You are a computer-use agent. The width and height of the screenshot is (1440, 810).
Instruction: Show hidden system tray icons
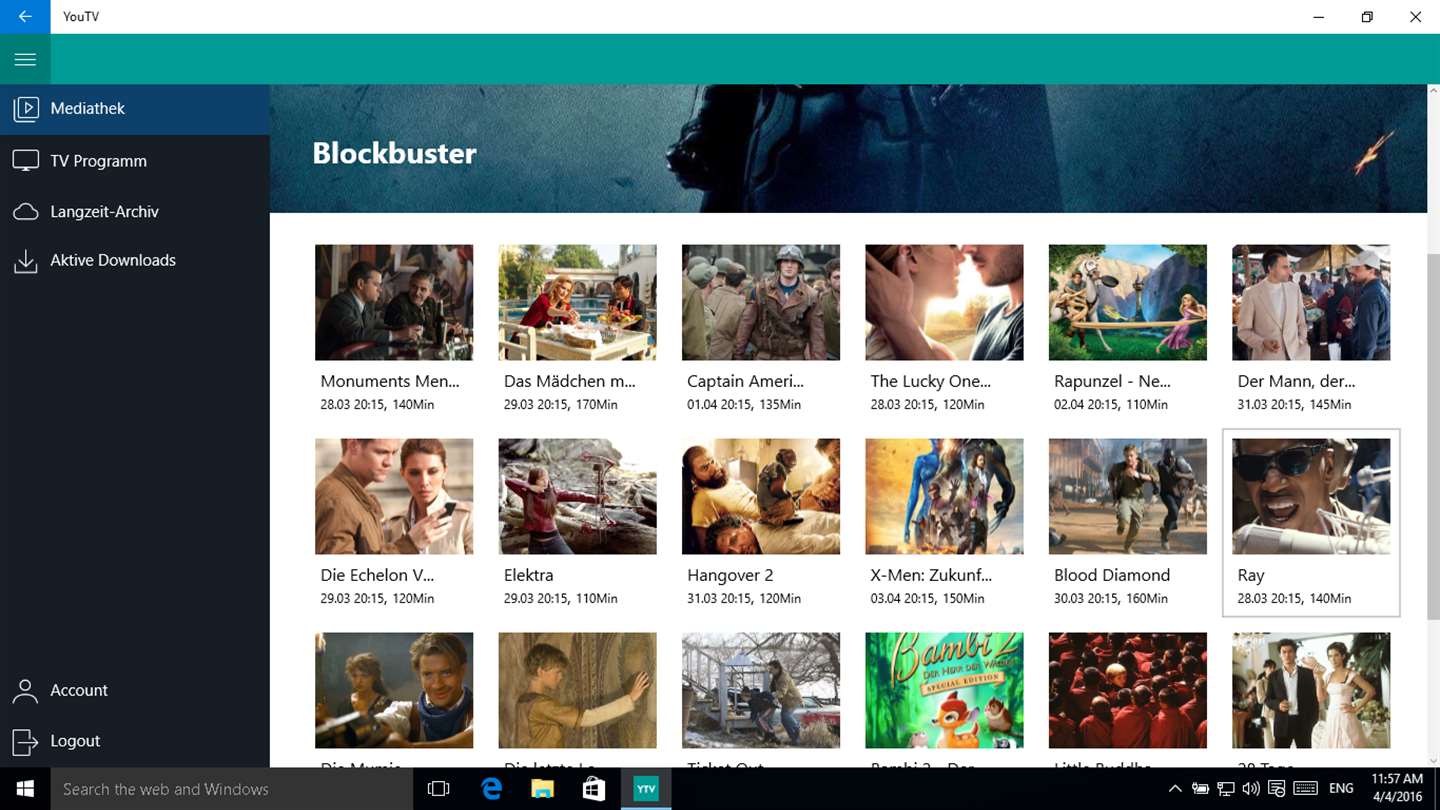click(1175, 789)
